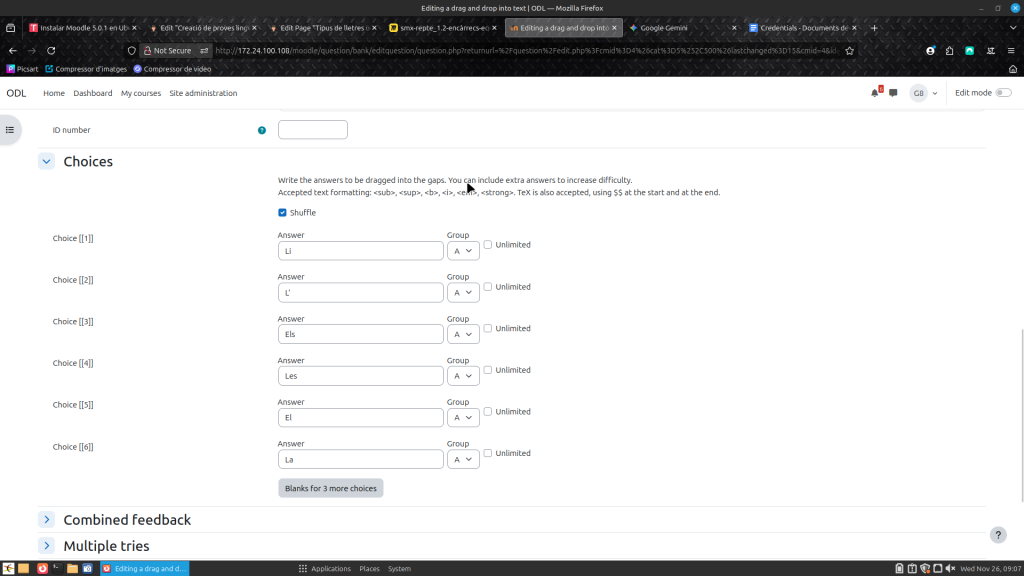Open Group dropdown for Choice 2
This screenshot has width=1024, height=576.
click(x=463, y=293)
